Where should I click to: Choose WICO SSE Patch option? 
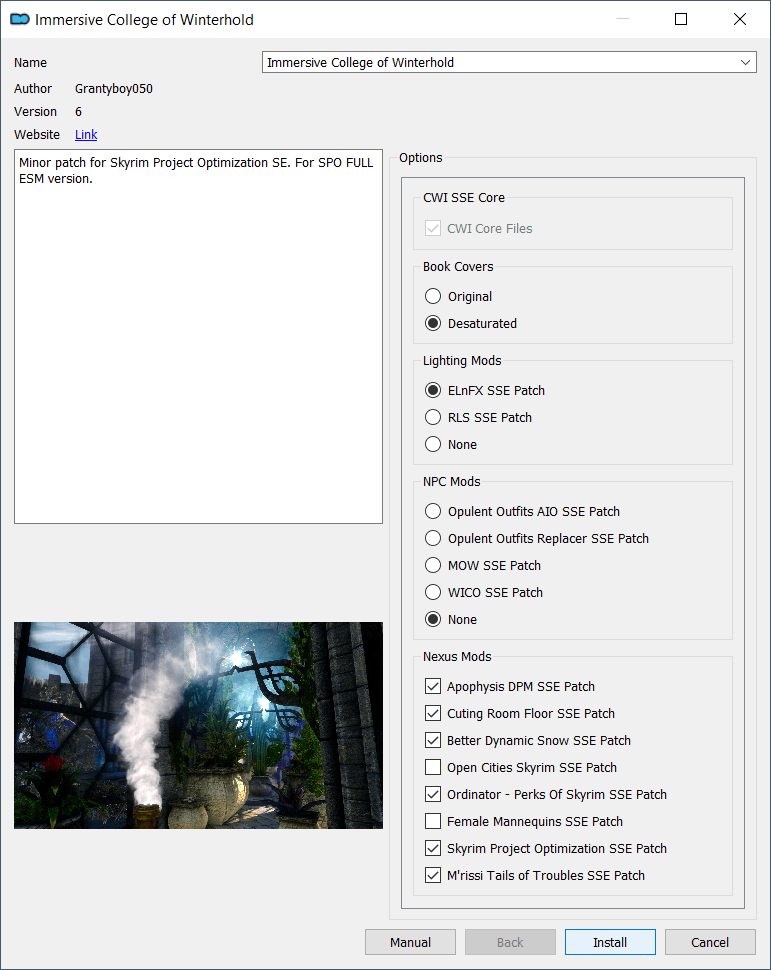pyautogui.click(x=484, y=593)
